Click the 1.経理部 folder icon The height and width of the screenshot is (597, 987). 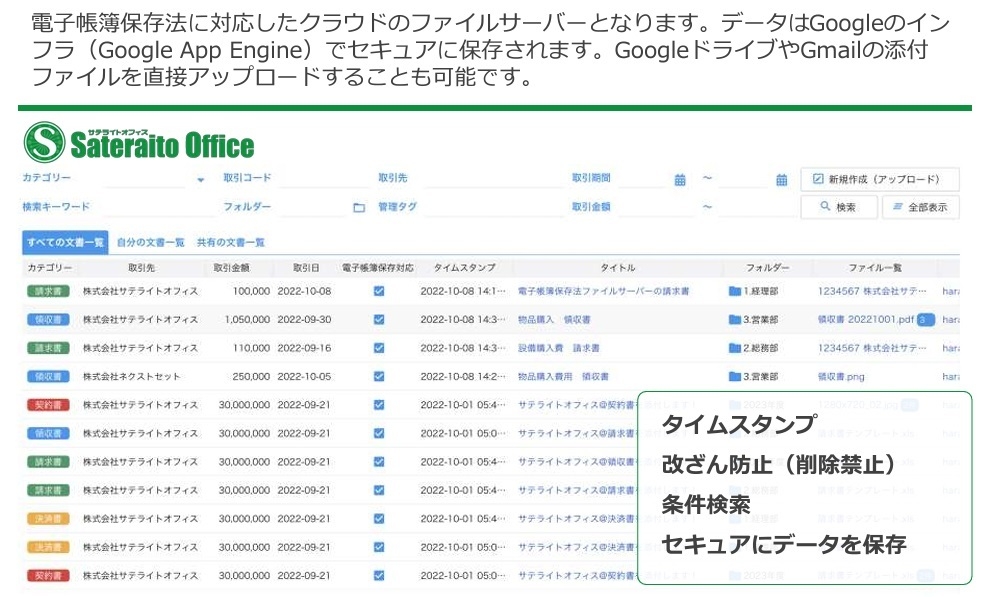(x=735, y=292)
